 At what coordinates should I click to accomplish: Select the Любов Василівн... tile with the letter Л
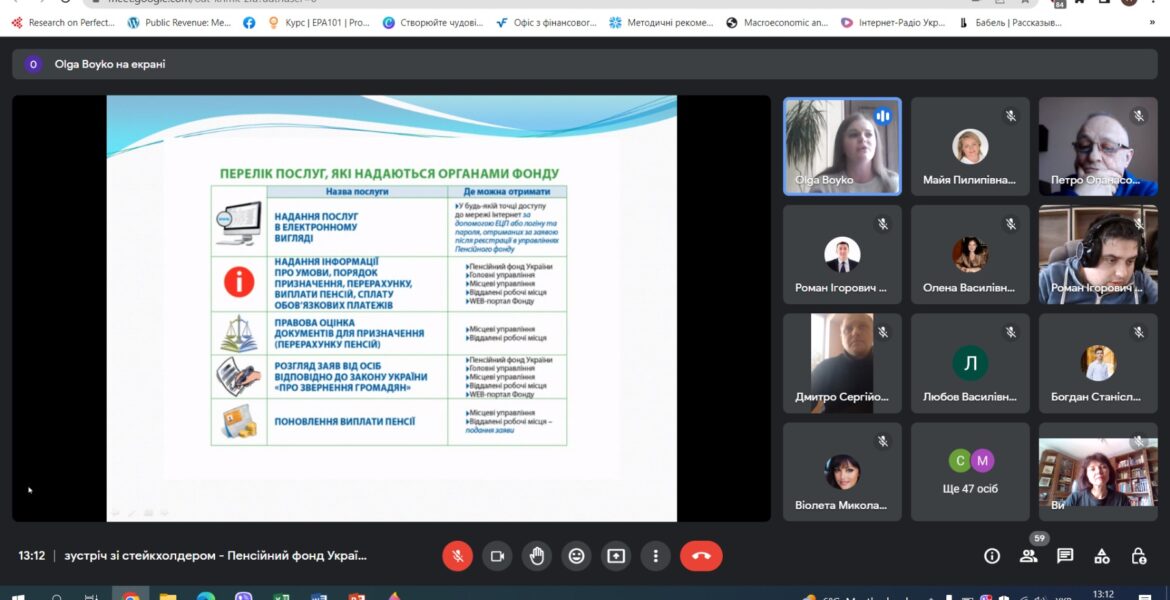970,363
